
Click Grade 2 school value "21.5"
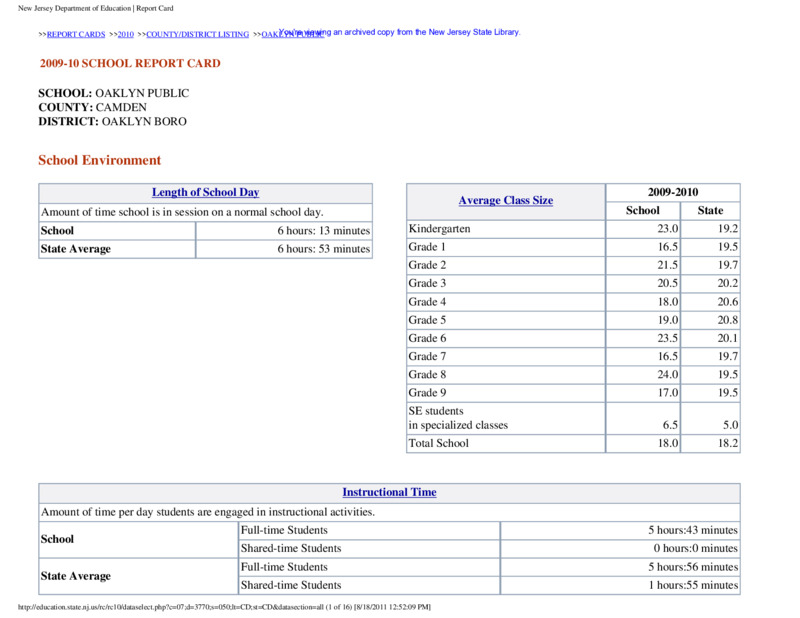point(667,265)
